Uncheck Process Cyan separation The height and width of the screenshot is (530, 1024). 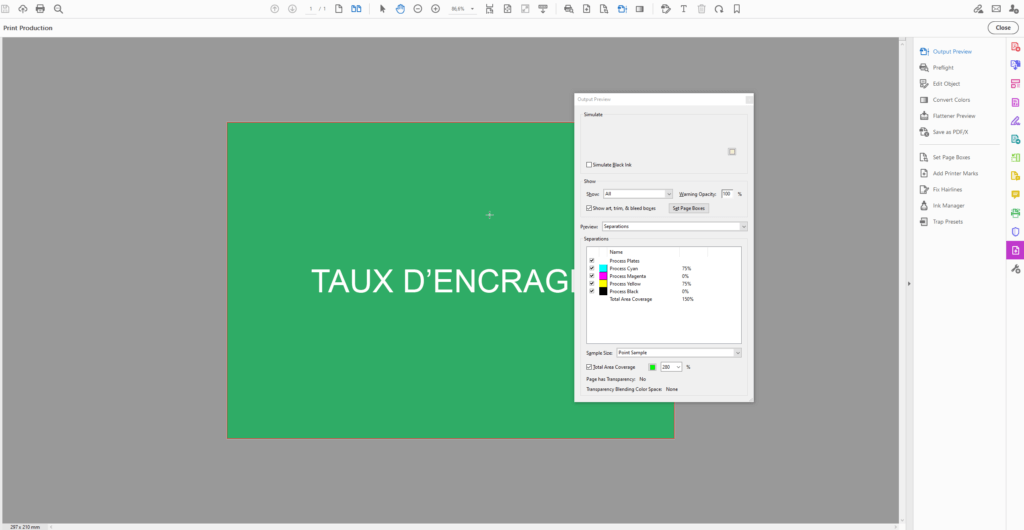592,268
